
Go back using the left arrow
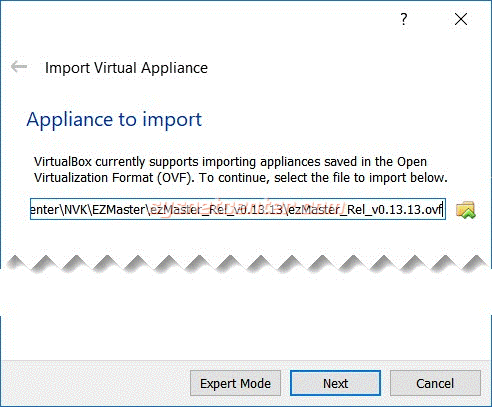tap(19, 67)
